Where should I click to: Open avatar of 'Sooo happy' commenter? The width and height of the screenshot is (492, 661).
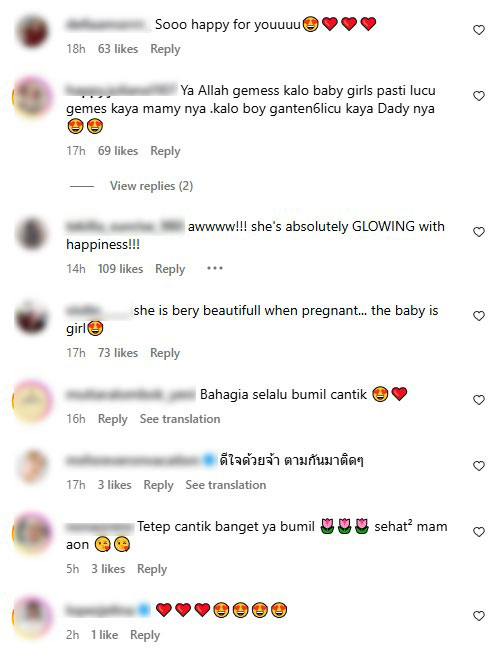click(33, 32)
